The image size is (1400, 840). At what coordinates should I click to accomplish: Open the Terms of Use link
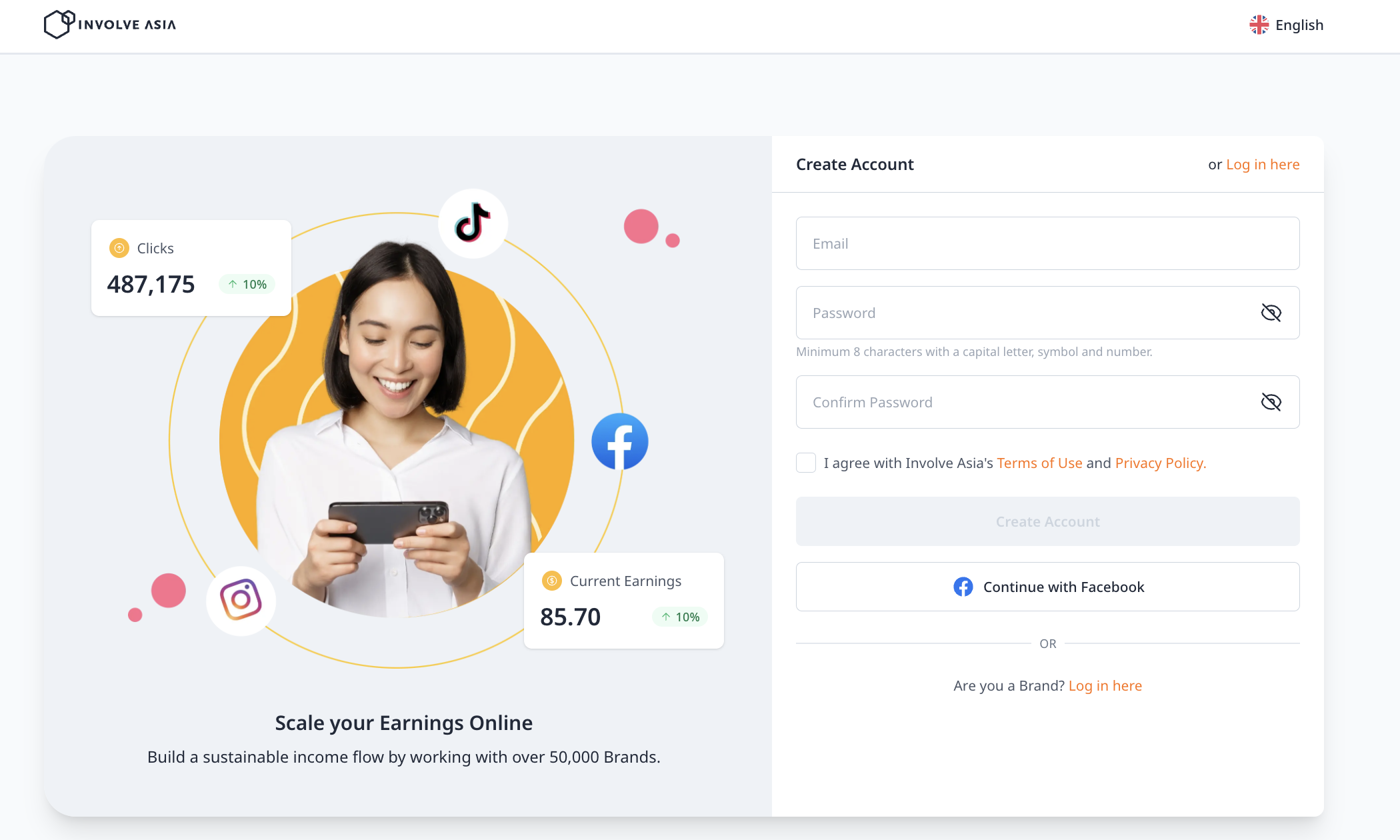(1039, 463)
